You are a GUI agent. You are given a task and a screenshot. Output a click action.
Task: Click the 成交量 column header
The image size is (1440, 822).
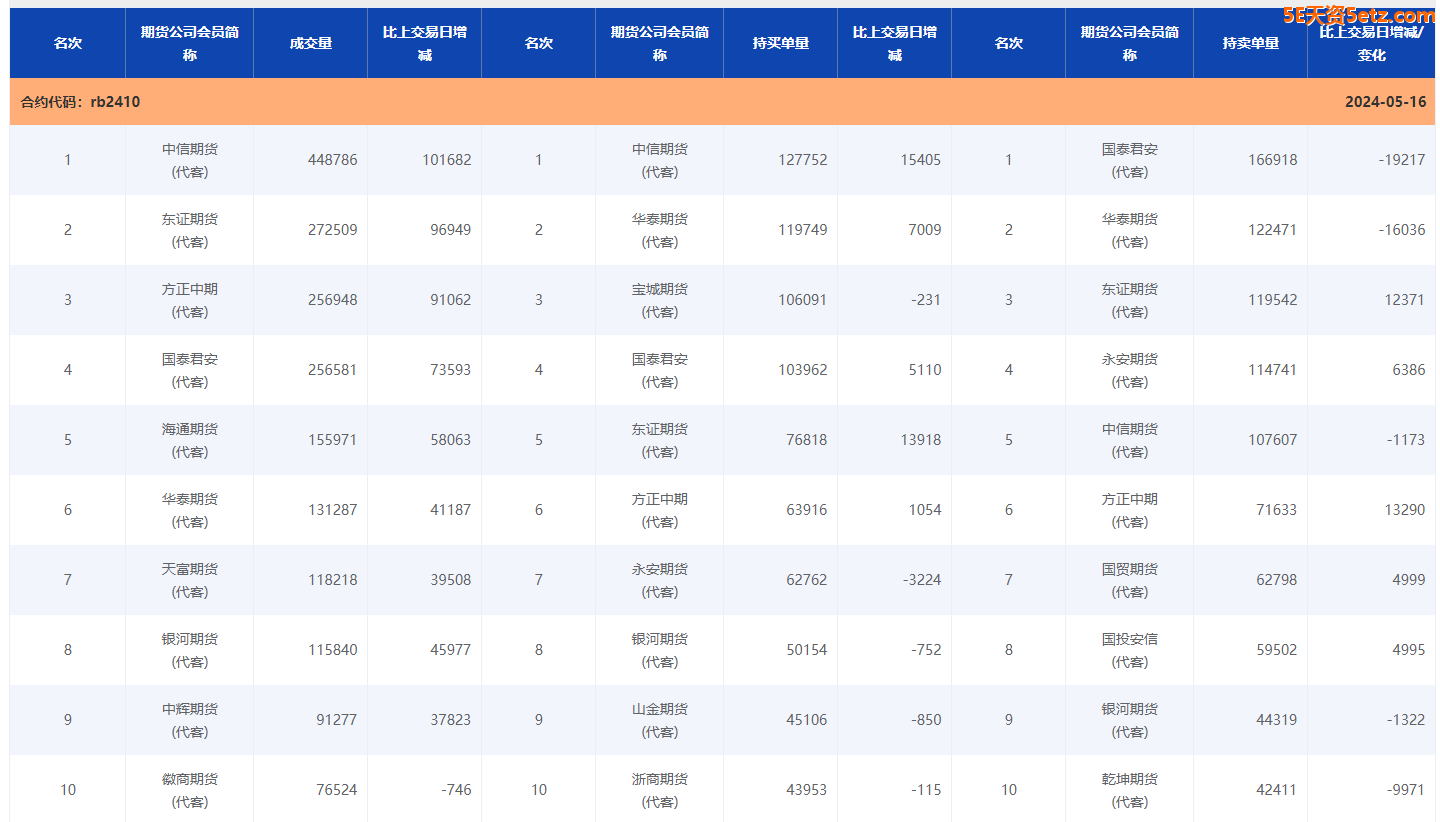311,43
